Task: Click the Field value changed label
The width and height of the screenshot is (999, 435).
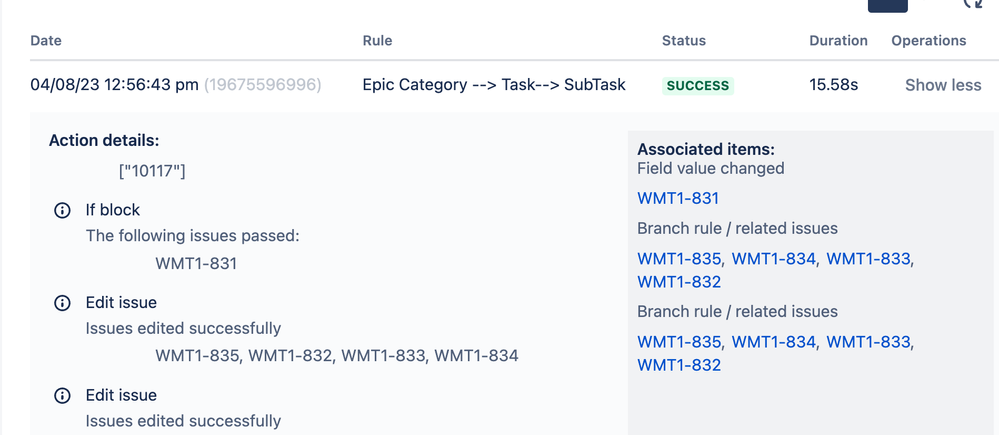Action: [710, 169]
